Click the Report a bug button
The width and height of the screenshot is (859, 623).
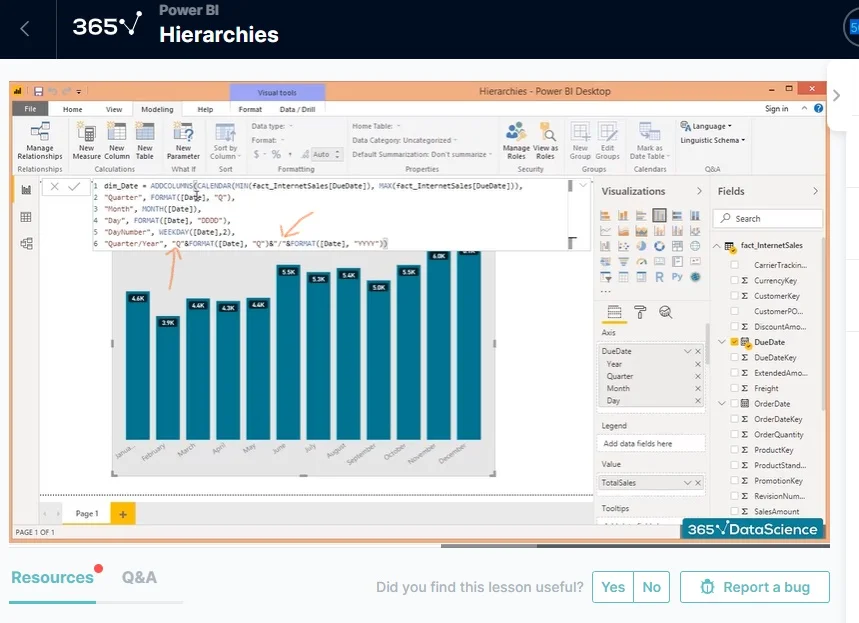(754, 587)
